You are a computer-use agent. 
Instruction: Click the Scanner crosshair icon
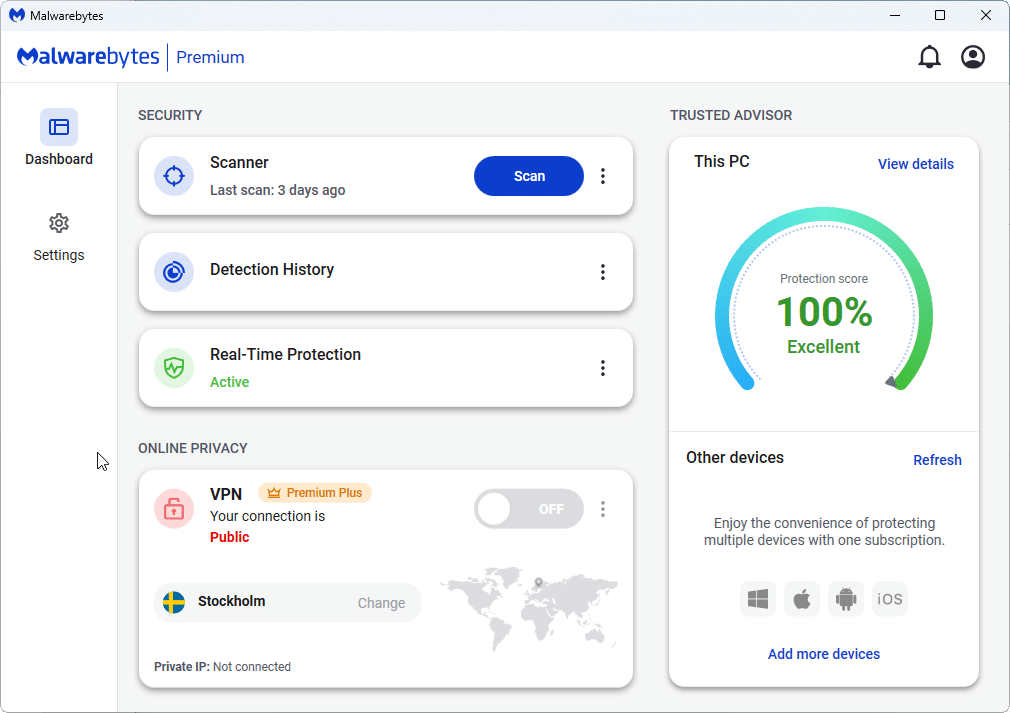174,176
